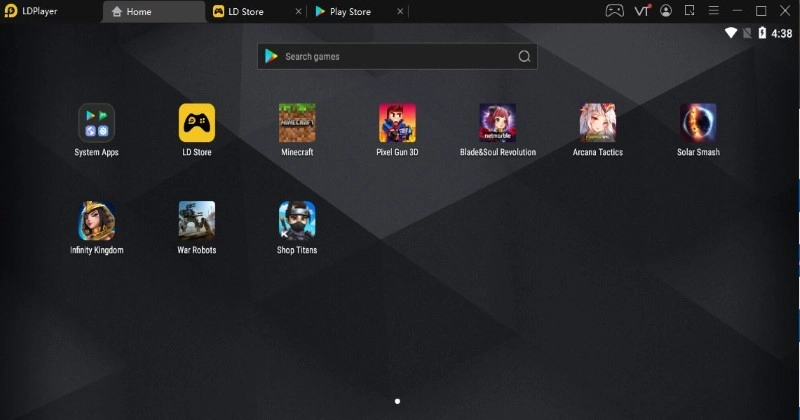Close the LDPlayer window

[x=785, y=11]
